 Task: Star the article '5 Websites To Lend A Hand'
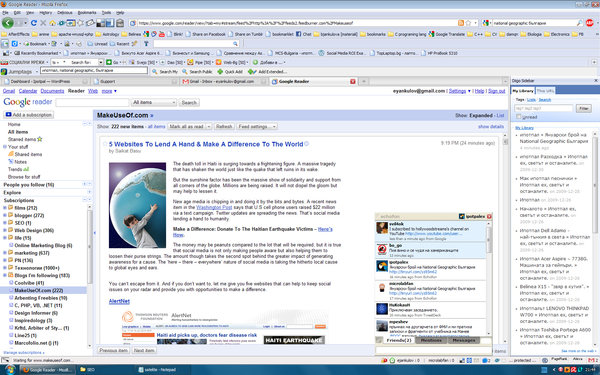click(105, 144)
